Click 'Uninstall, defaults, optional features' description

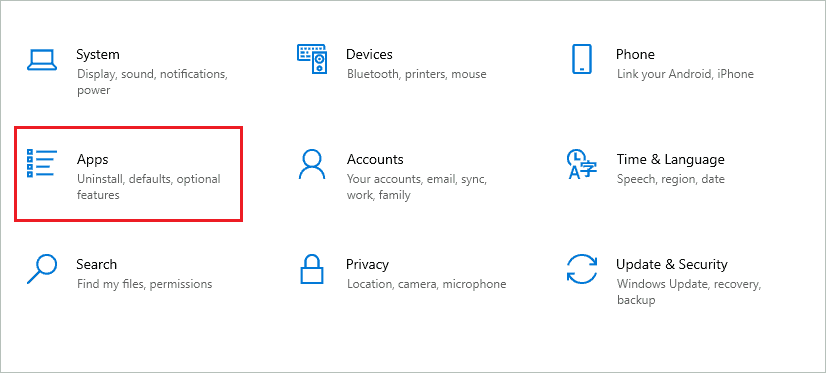point(149,187)
